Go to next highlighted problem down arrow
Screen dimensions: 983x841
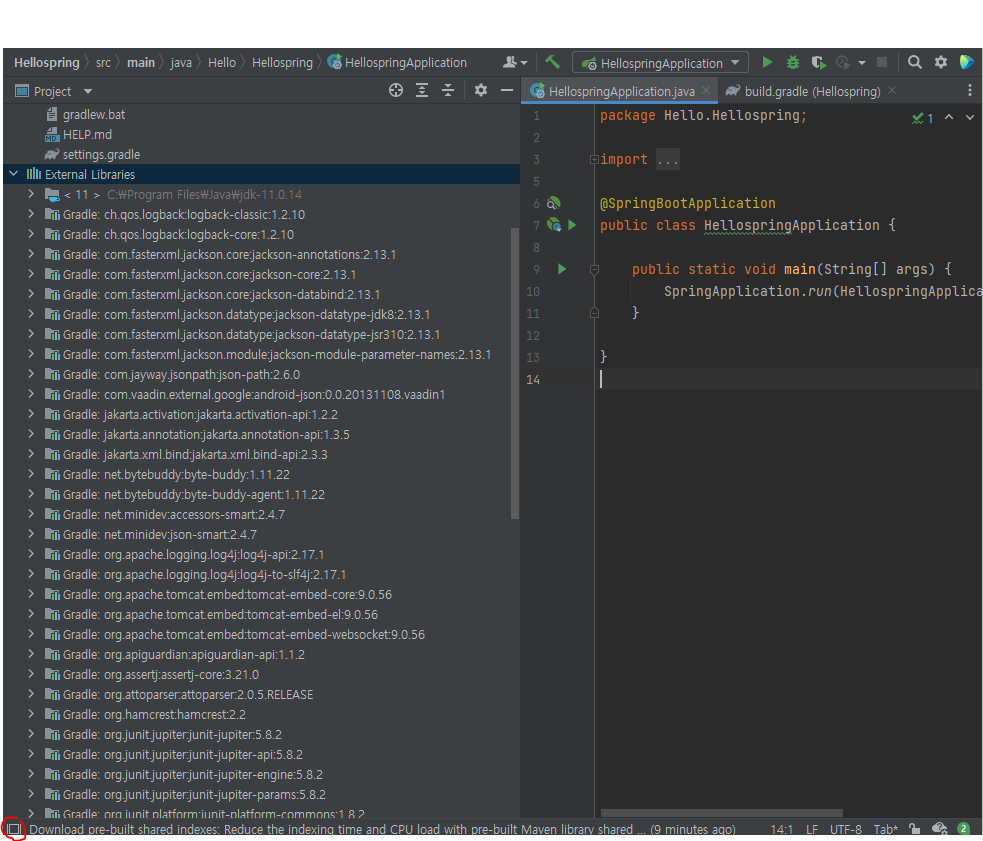tap(970, 117)
